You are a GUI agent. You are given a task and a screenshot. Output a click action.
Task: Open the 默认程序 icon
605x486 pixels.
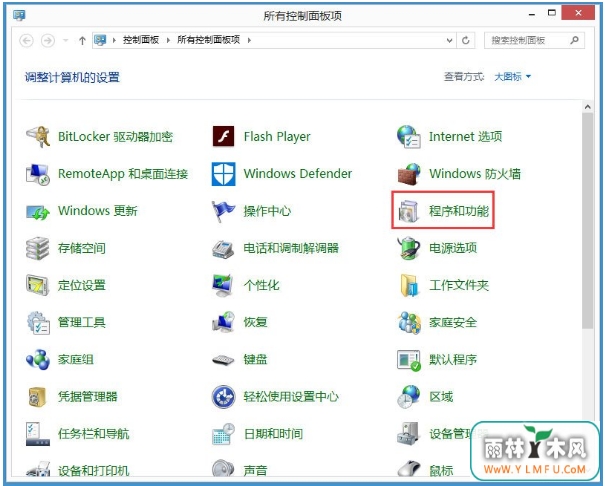click(409, 360)
